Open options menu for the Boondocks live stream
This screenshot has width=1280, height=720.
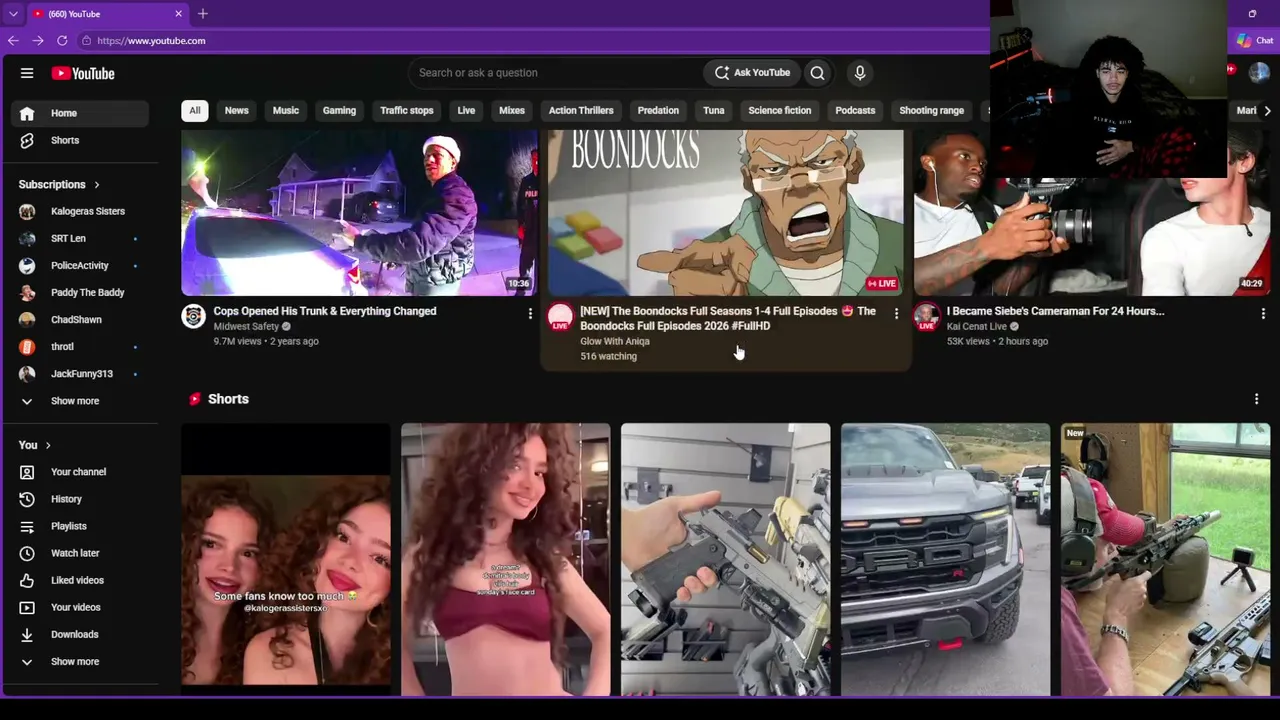tap(896, 314)
